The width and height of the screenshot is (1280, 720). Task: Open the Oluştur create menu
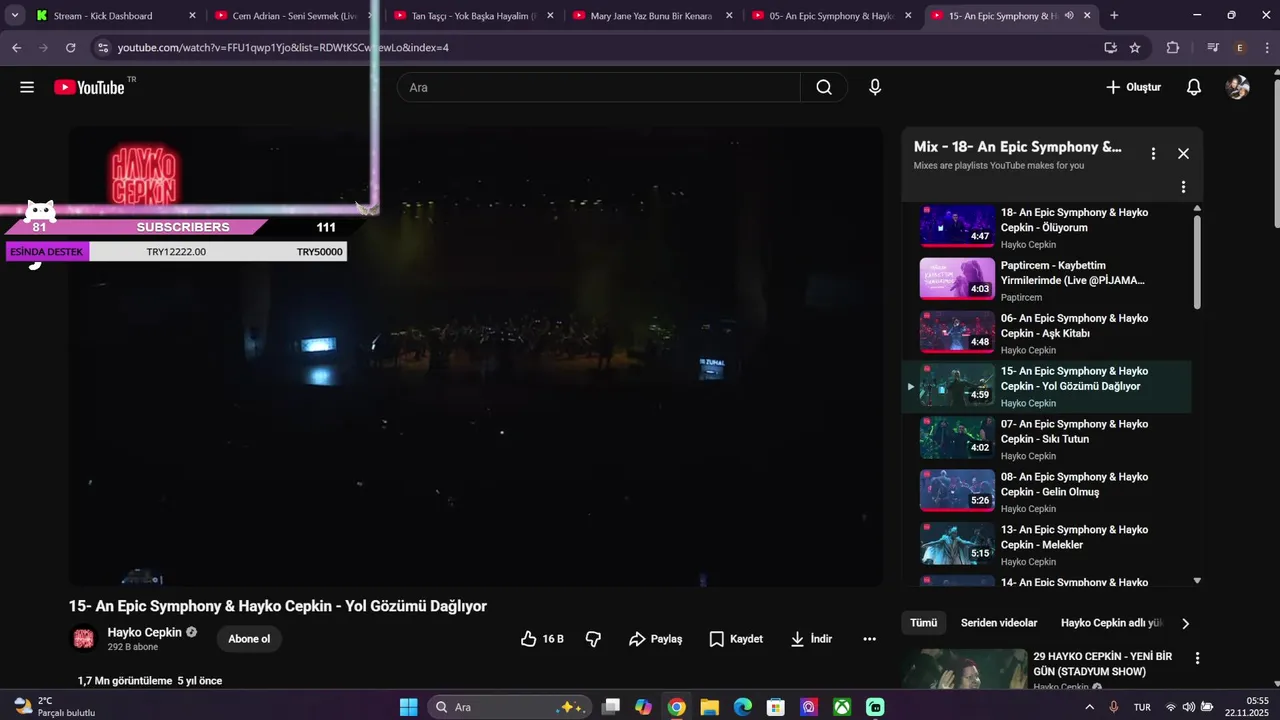[1133, 87]
